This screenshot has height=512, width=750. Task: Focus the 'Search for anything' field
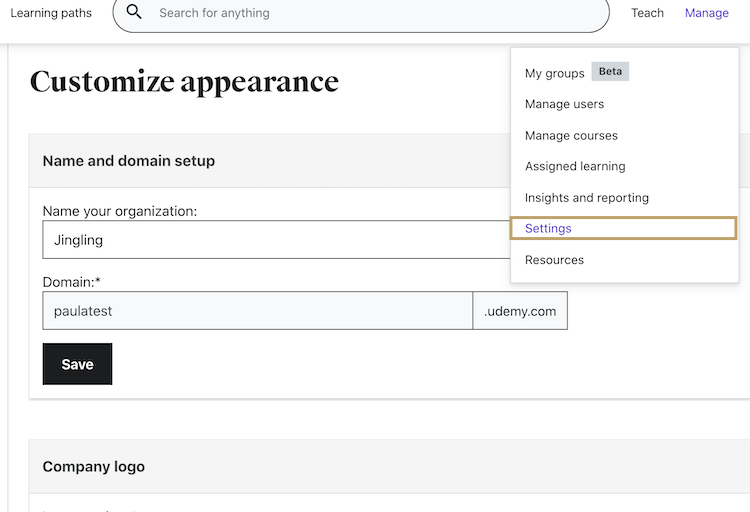click(x=370, y=14)
